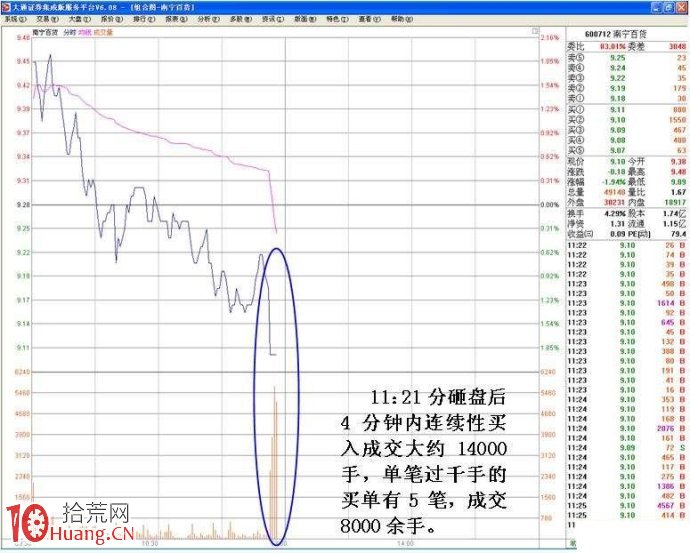Select the 11:24 trade of 1386 lots
Screen dimensions: 690x553
click(627, 486)
